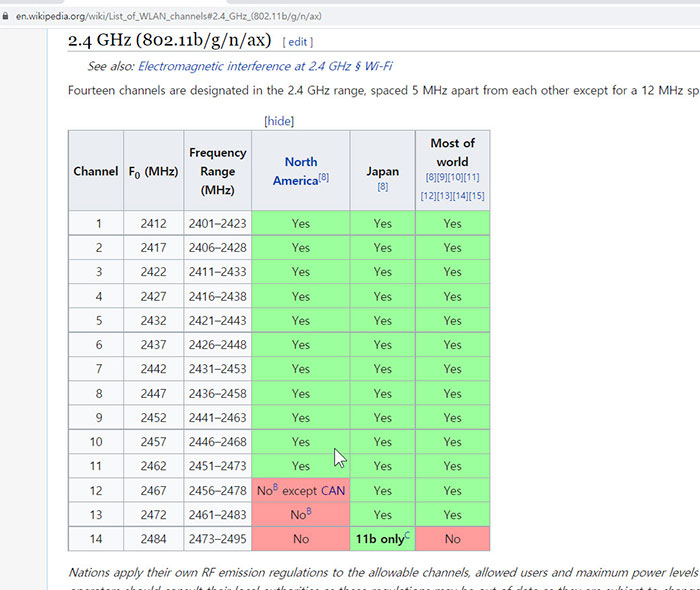Collapse the table using the hide link
Image resolution: width=700 pixels, height=590 pixels.
click(279, 121)
